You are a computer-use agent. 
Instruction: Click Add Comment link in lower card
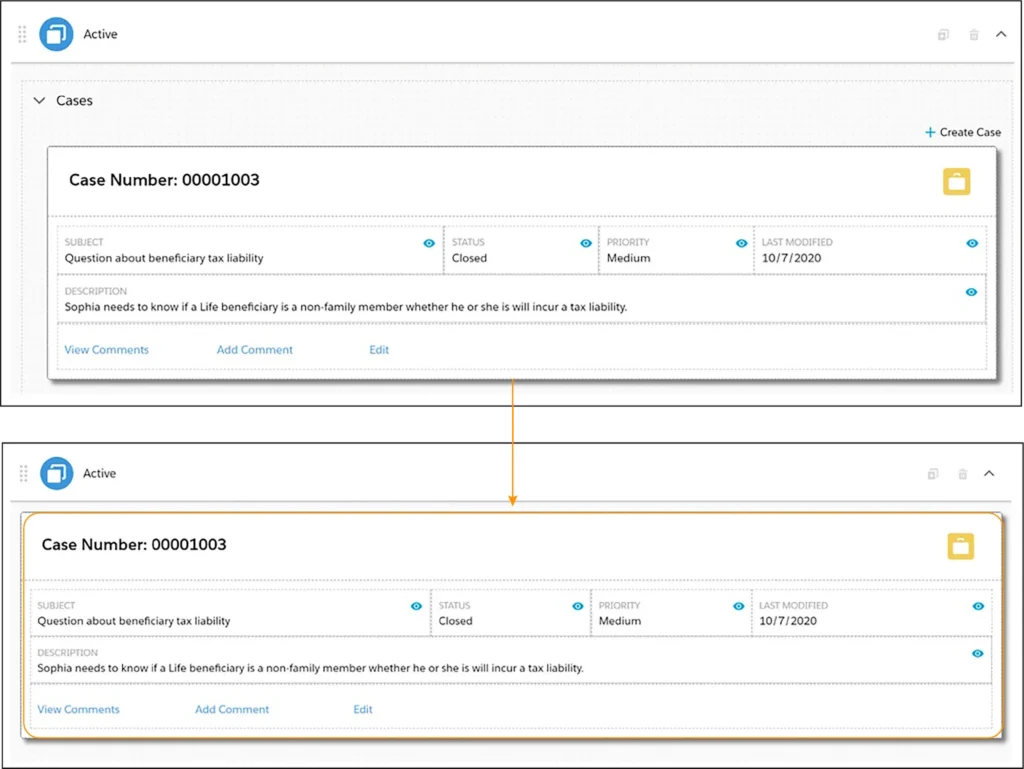(232, 709)
